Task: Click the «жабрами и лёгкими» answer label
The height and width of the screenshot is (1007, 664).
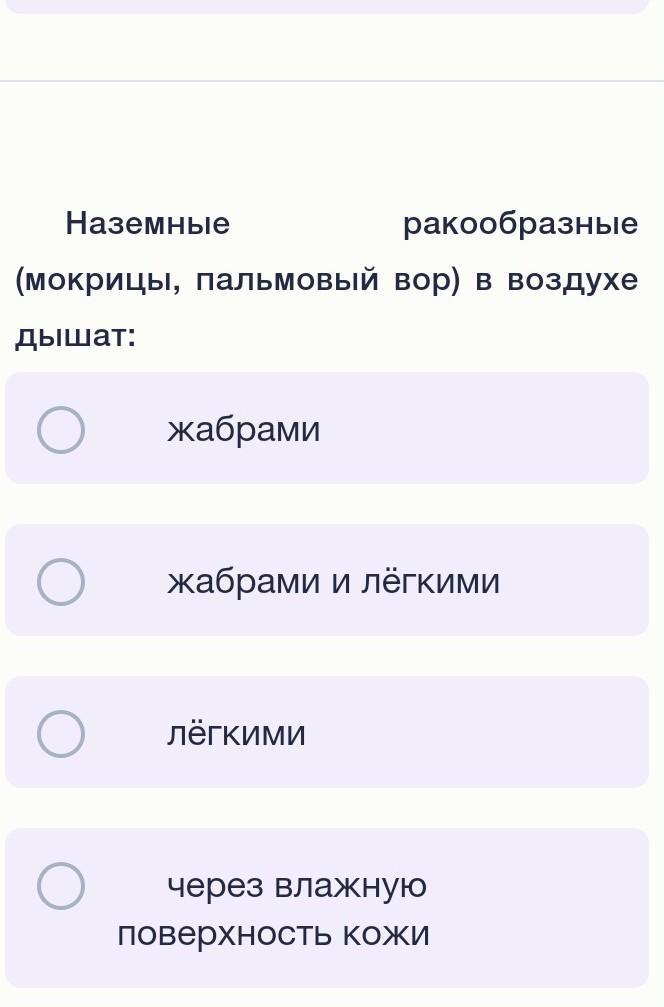Action: [333, 582]
